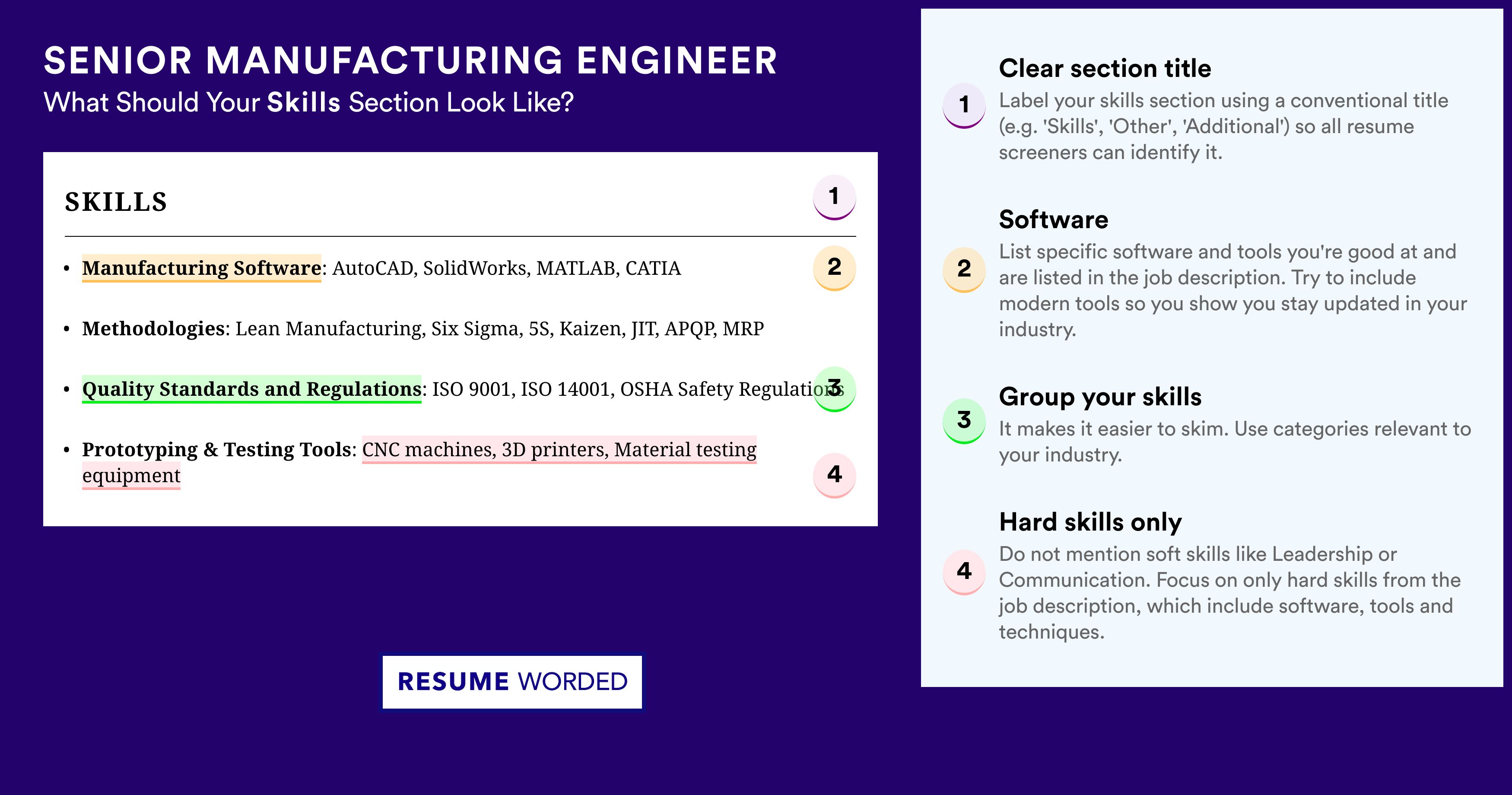Click the SKILLS section heading

pos(116,202)
